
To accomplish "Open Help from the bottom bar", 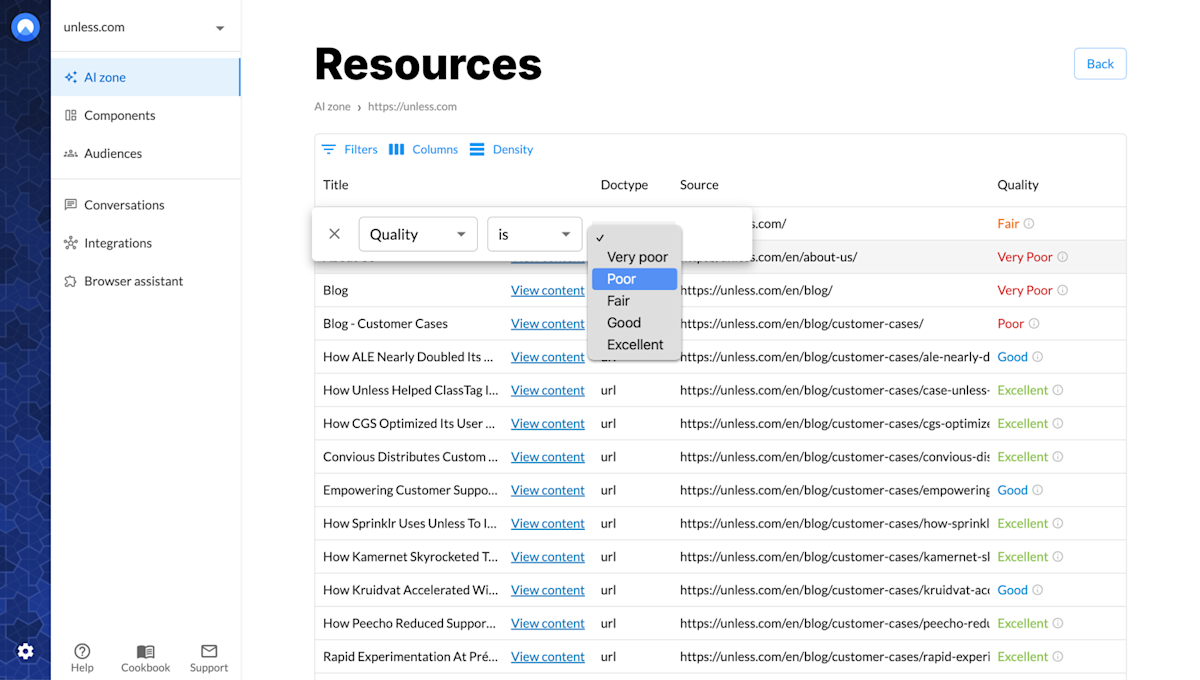I will (x=82, y=657).
